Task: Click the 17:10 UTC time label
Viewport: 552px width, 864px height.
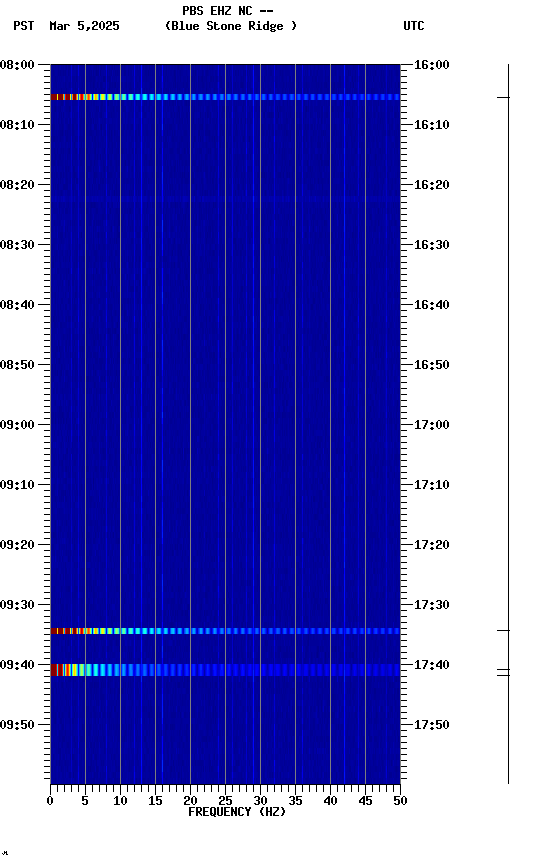Action: [432, 485]
